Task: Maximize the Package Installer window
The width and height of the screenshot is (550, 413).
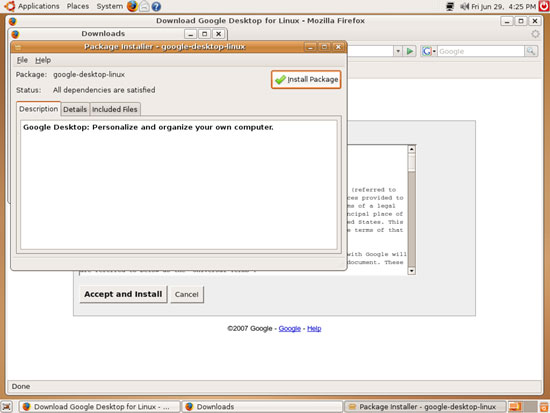Action: [x=324, y=47]
